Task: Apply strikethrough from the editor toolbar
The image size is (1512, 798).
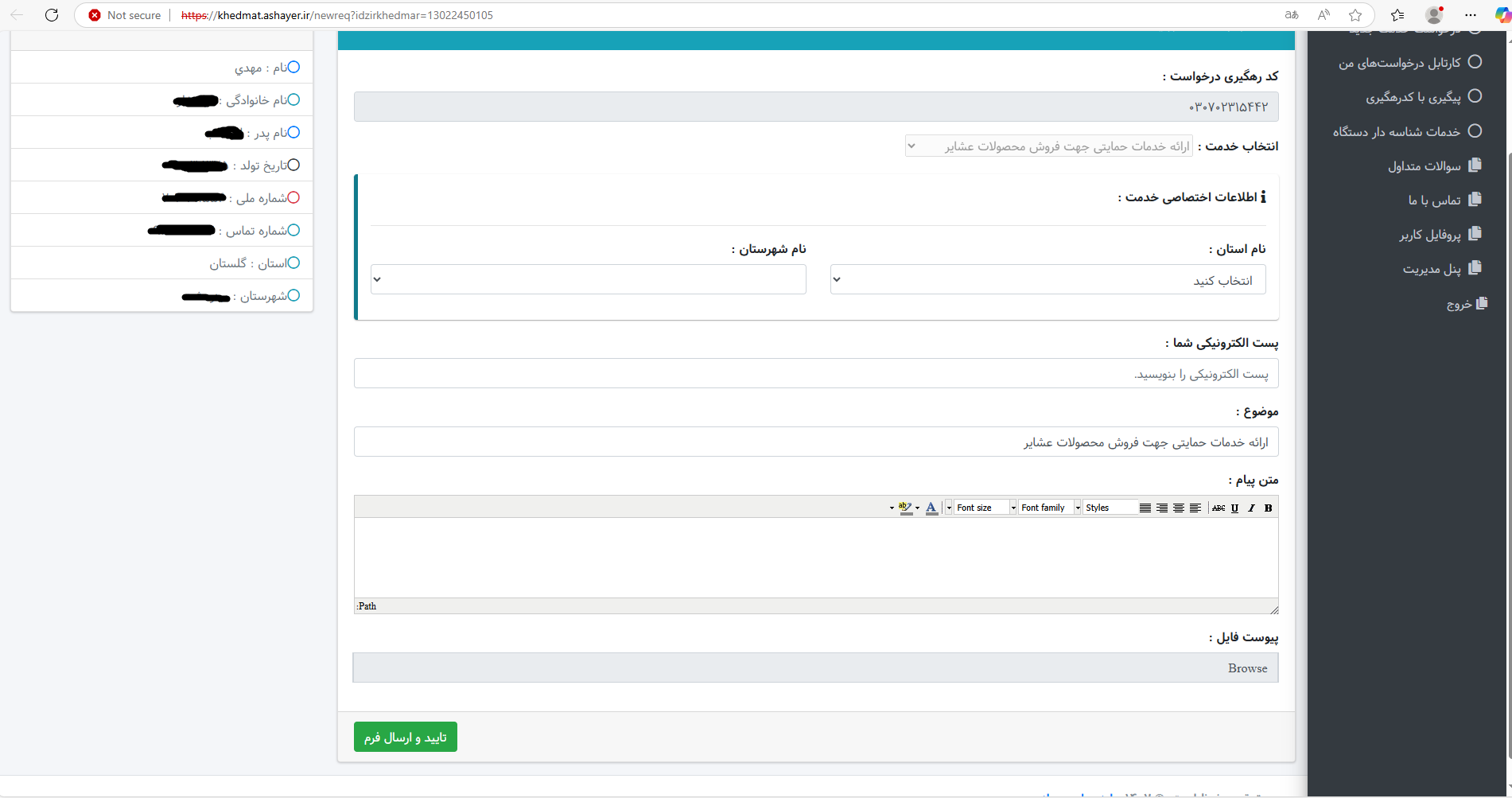Action: [x=1218, y=508]
